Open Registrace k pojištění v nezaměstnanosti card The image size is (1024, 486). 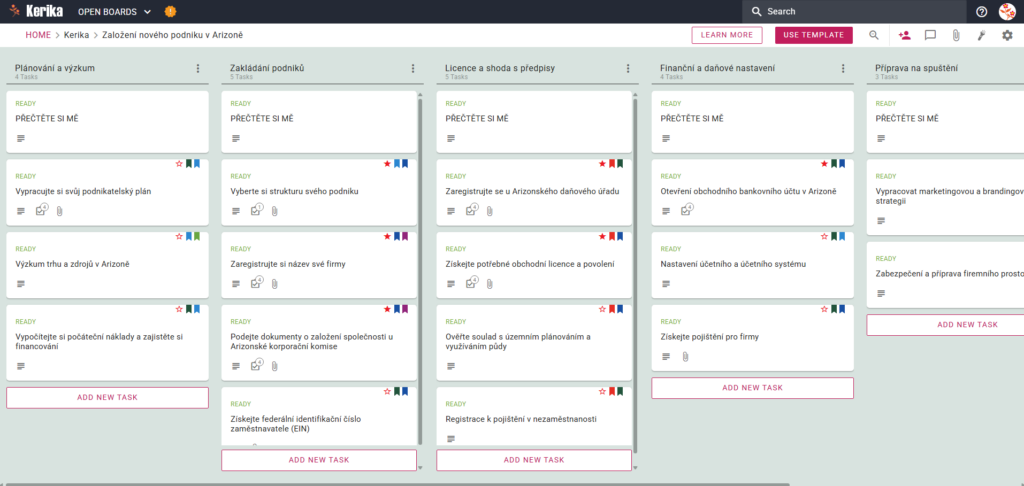coord(534,416)
